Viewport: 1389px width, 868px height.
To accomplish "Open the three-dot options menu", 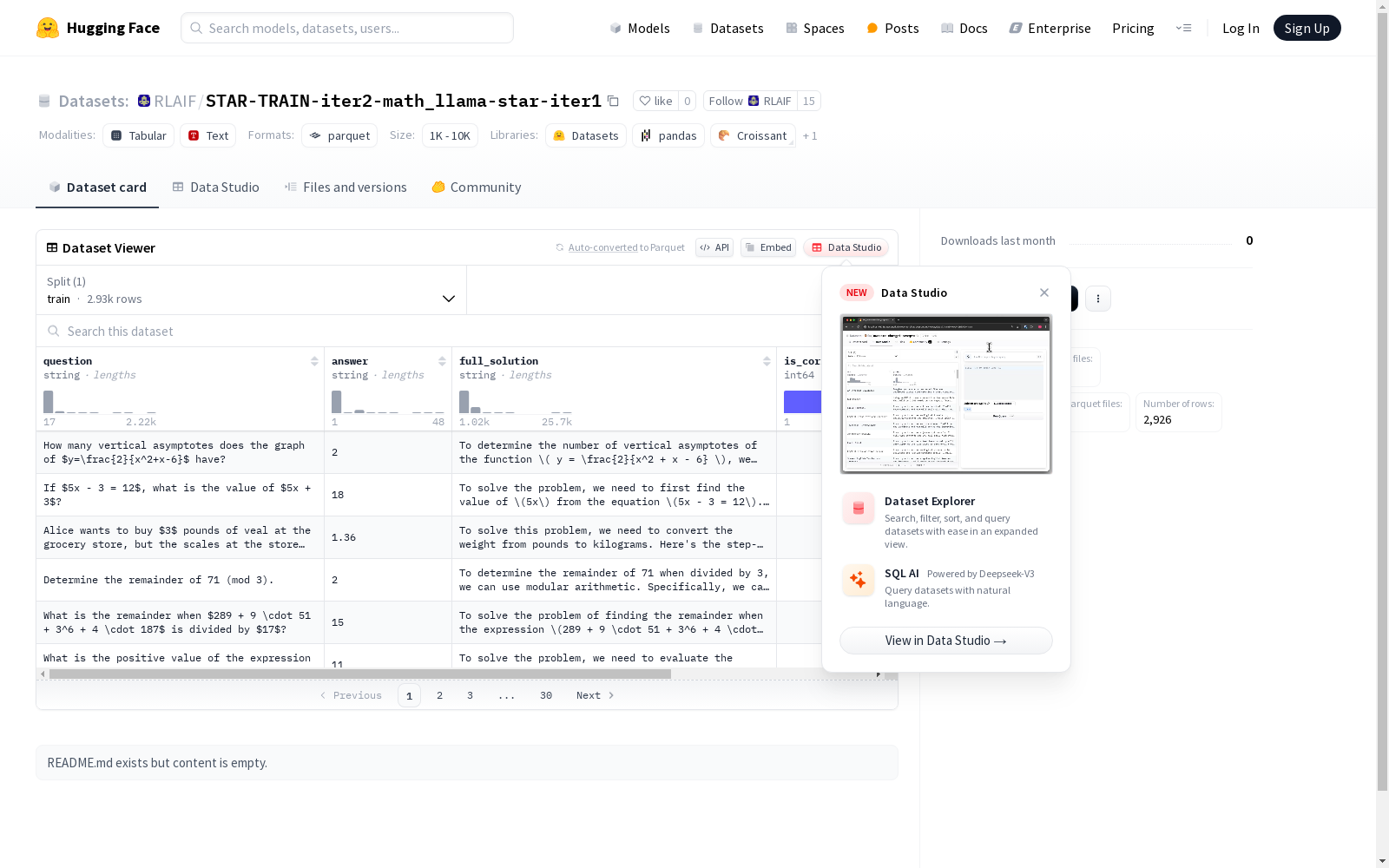I will [x=1098, y=299].
